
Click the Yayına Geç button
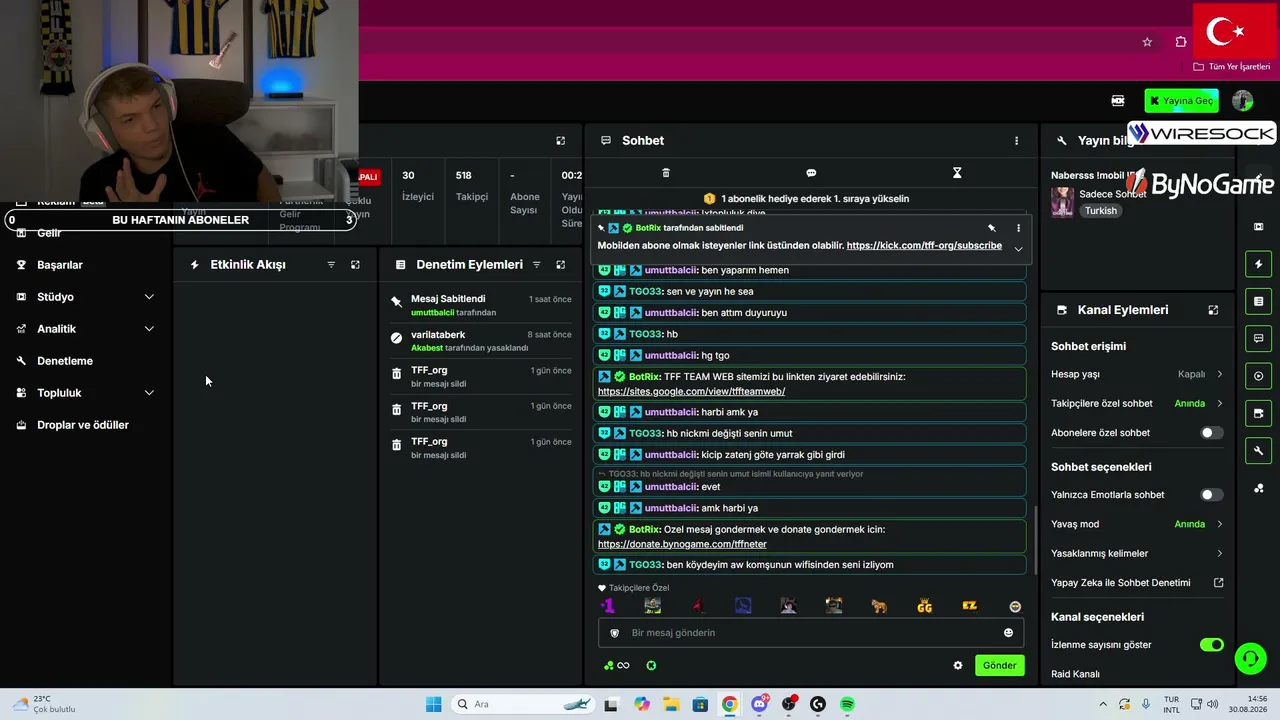1181,101
